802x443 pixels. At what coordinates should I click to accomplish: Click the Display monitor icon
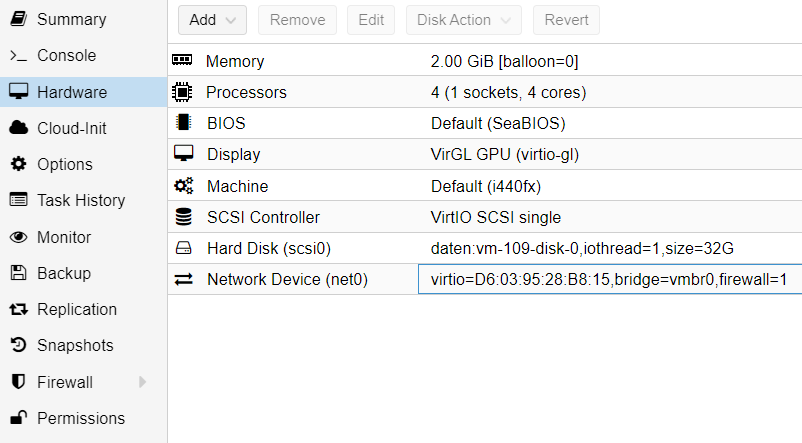pyautogui.click(x=182, y=154)
